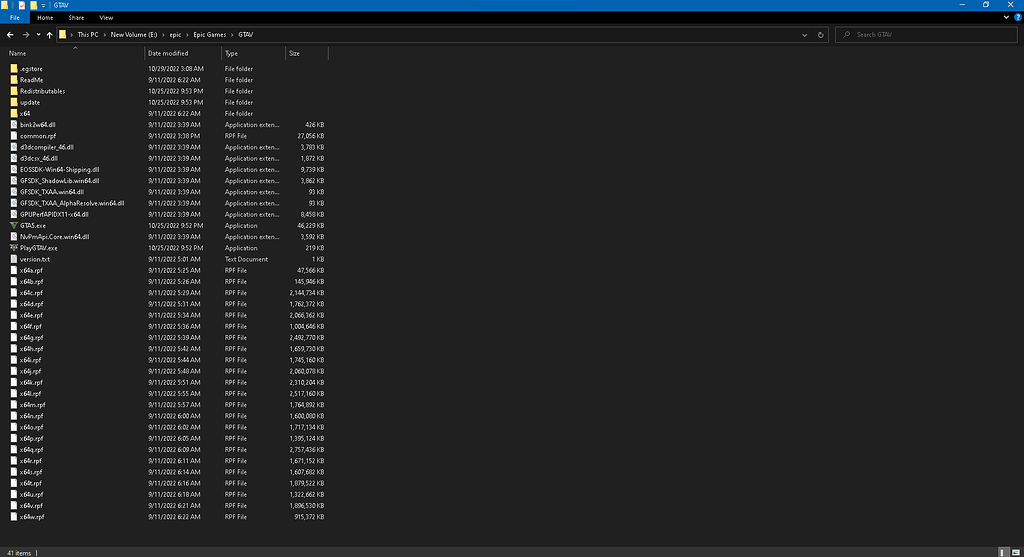Open the File menu
Screen dimensions: 1024x557
[14, 18]
